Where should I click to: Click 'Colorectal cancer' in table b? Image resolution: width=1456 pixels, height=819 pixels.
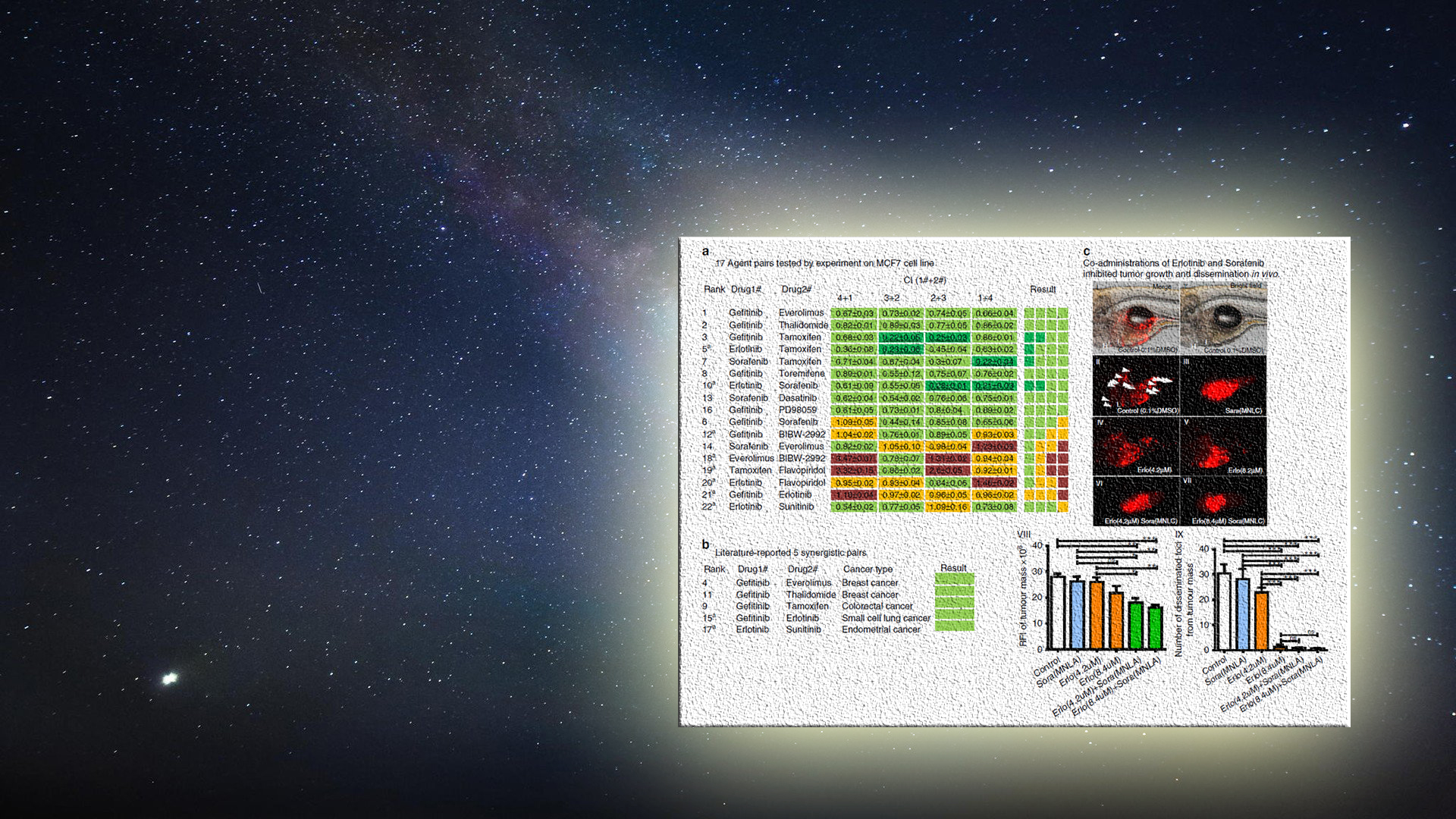pyautogui.click(x=877, y=606)
